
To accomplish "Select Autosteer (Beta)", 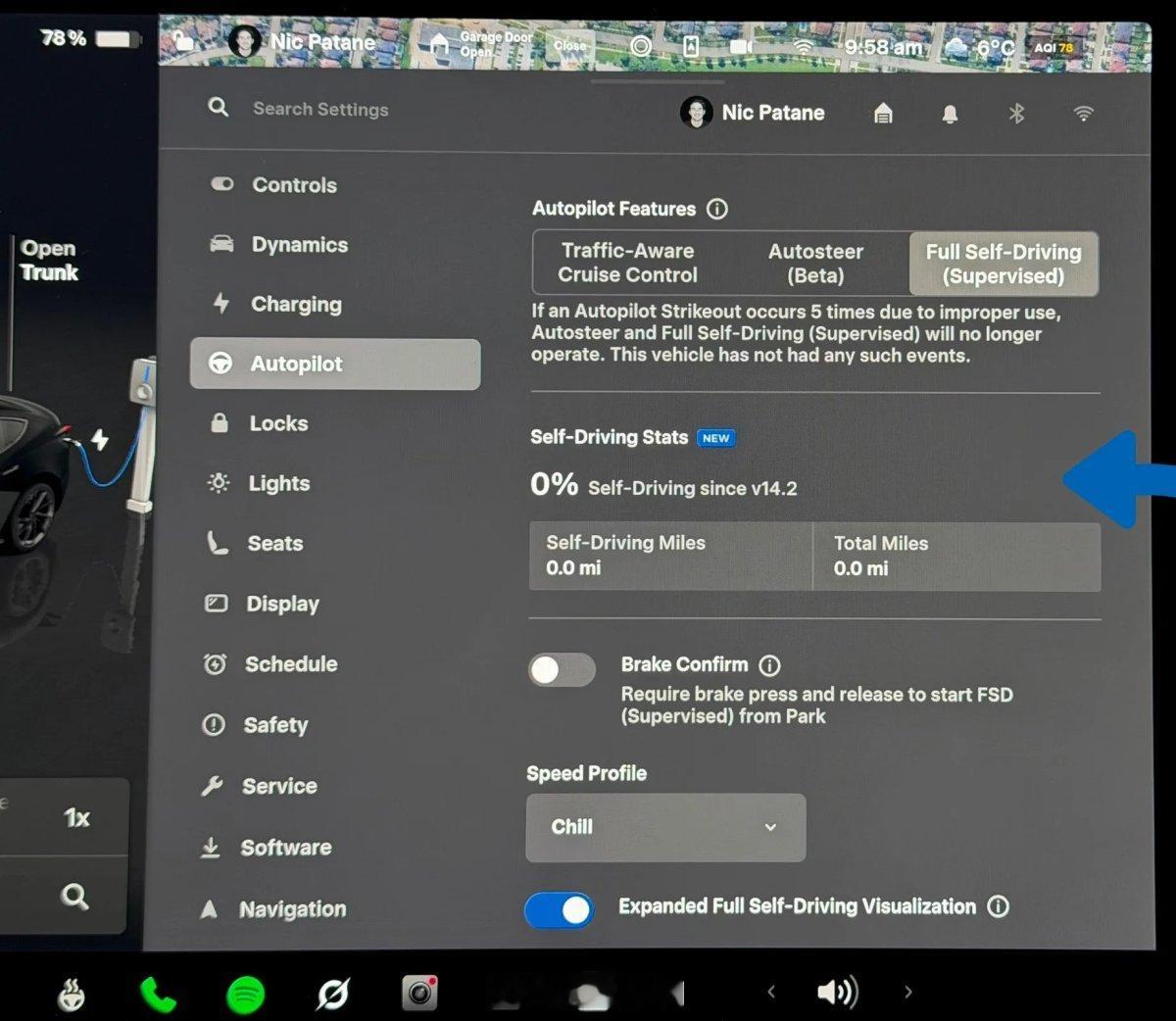I will tap(815, 263).
